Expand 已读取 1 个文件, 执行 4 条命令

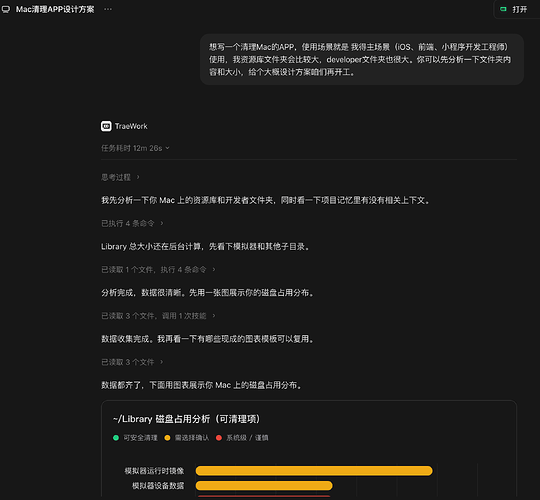click(158, 270)
